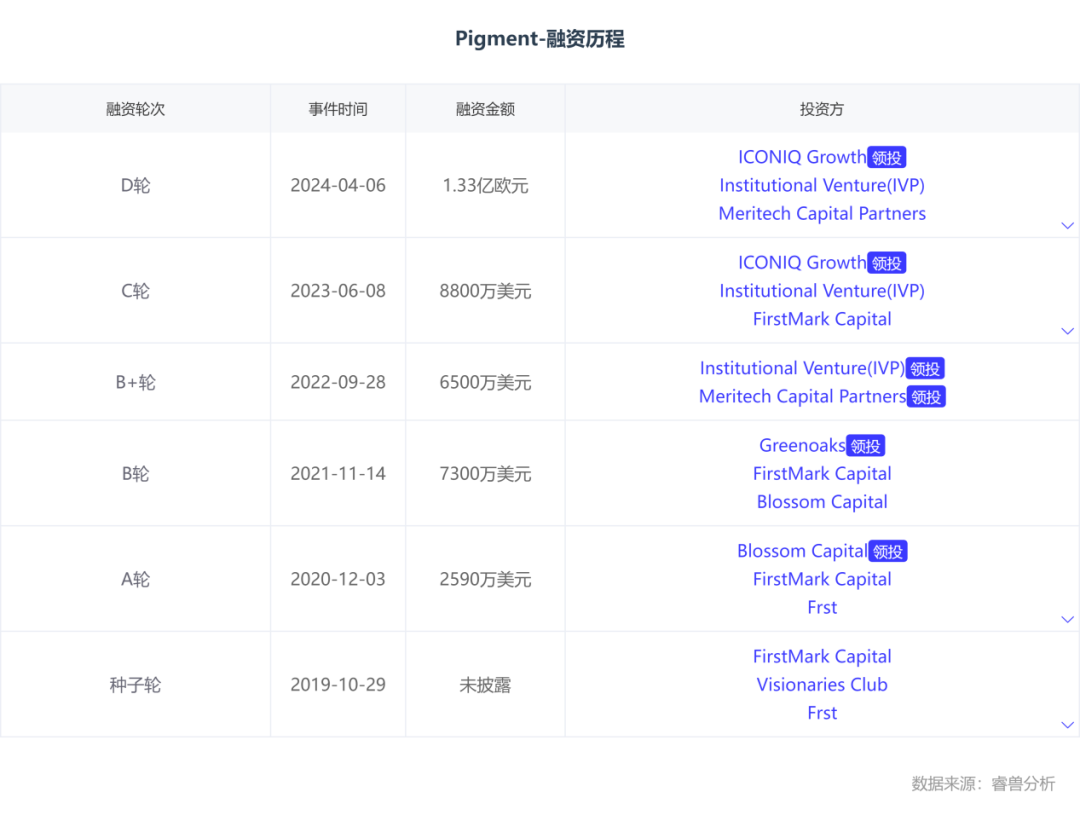Expand investor list for 种子轮 row
The height and width of the screenshot is (827, 1080).
tap(1067, 724)
